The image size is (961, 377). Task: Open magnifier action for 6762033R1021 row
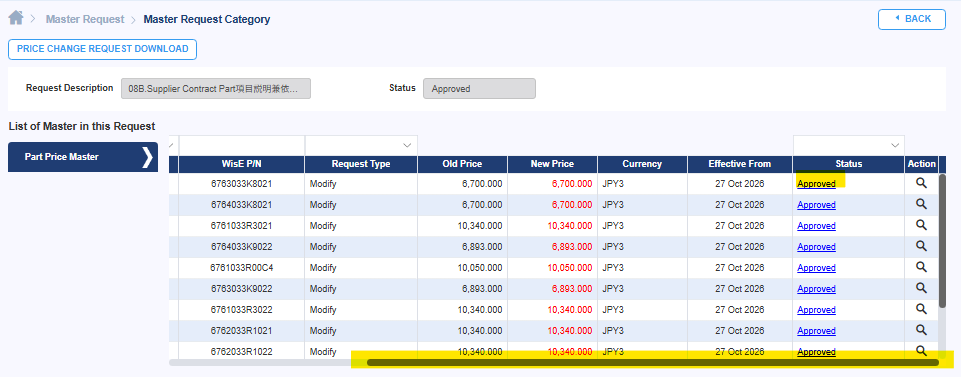[x=921, y=329]
